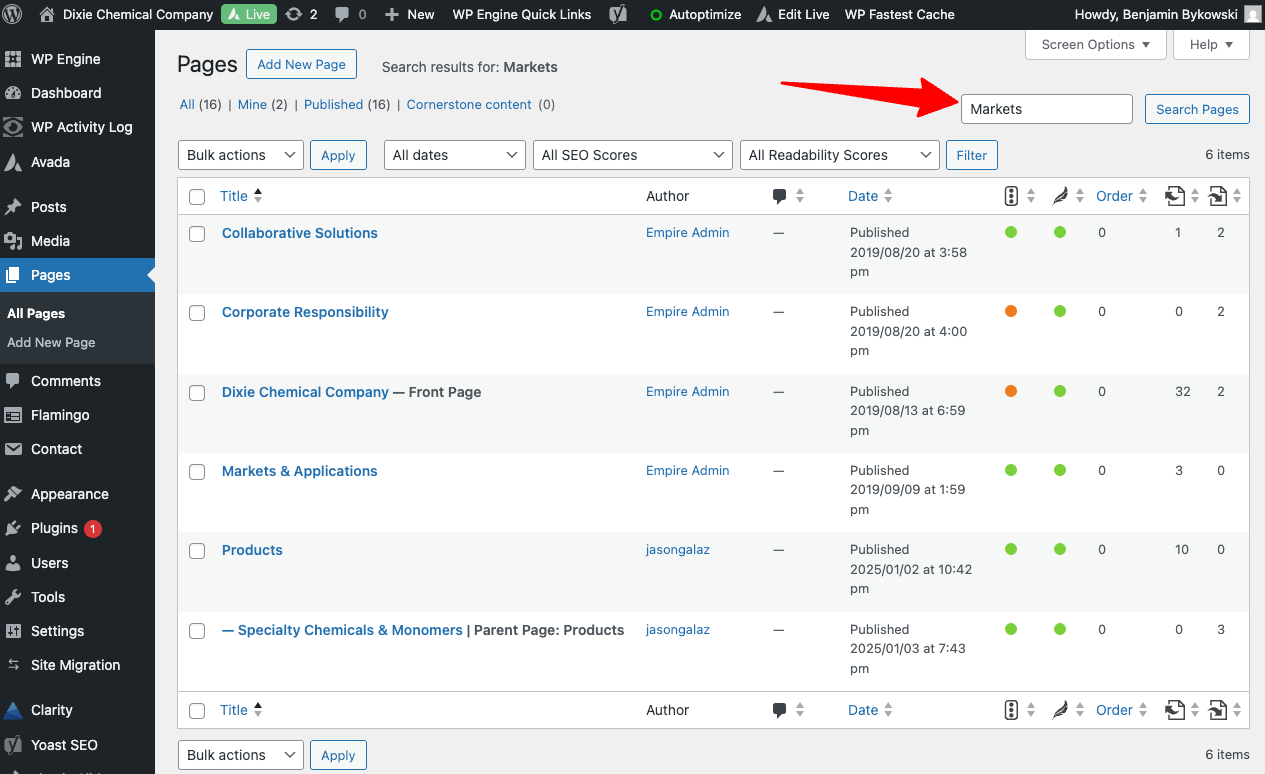Viewport: 1265px width, 774px height.
Task: Toggle the select-all checkbox in table header
Action: coord(197,197)
